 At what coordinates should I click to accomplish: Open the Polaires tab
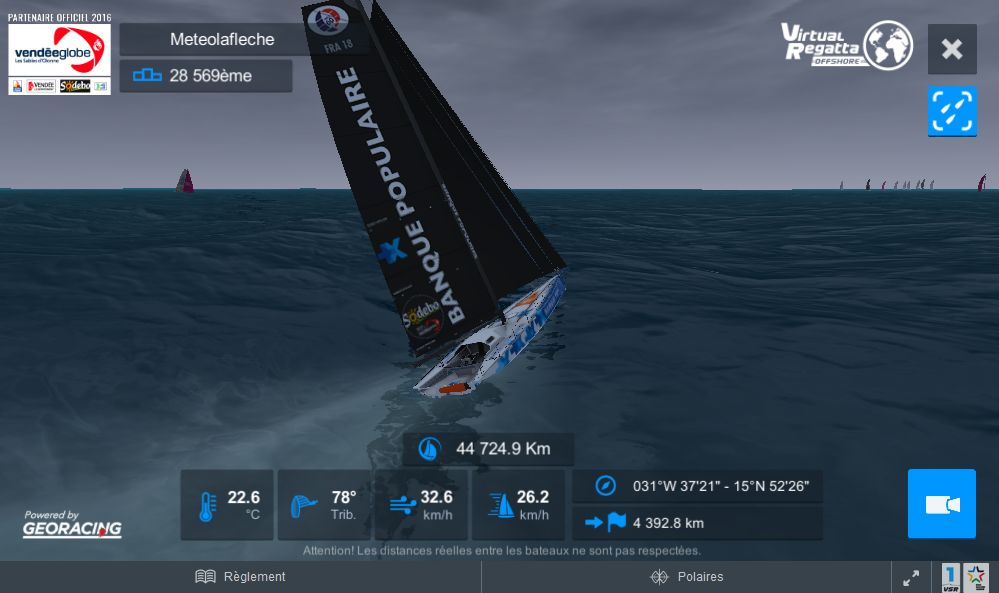pos(686,576)
